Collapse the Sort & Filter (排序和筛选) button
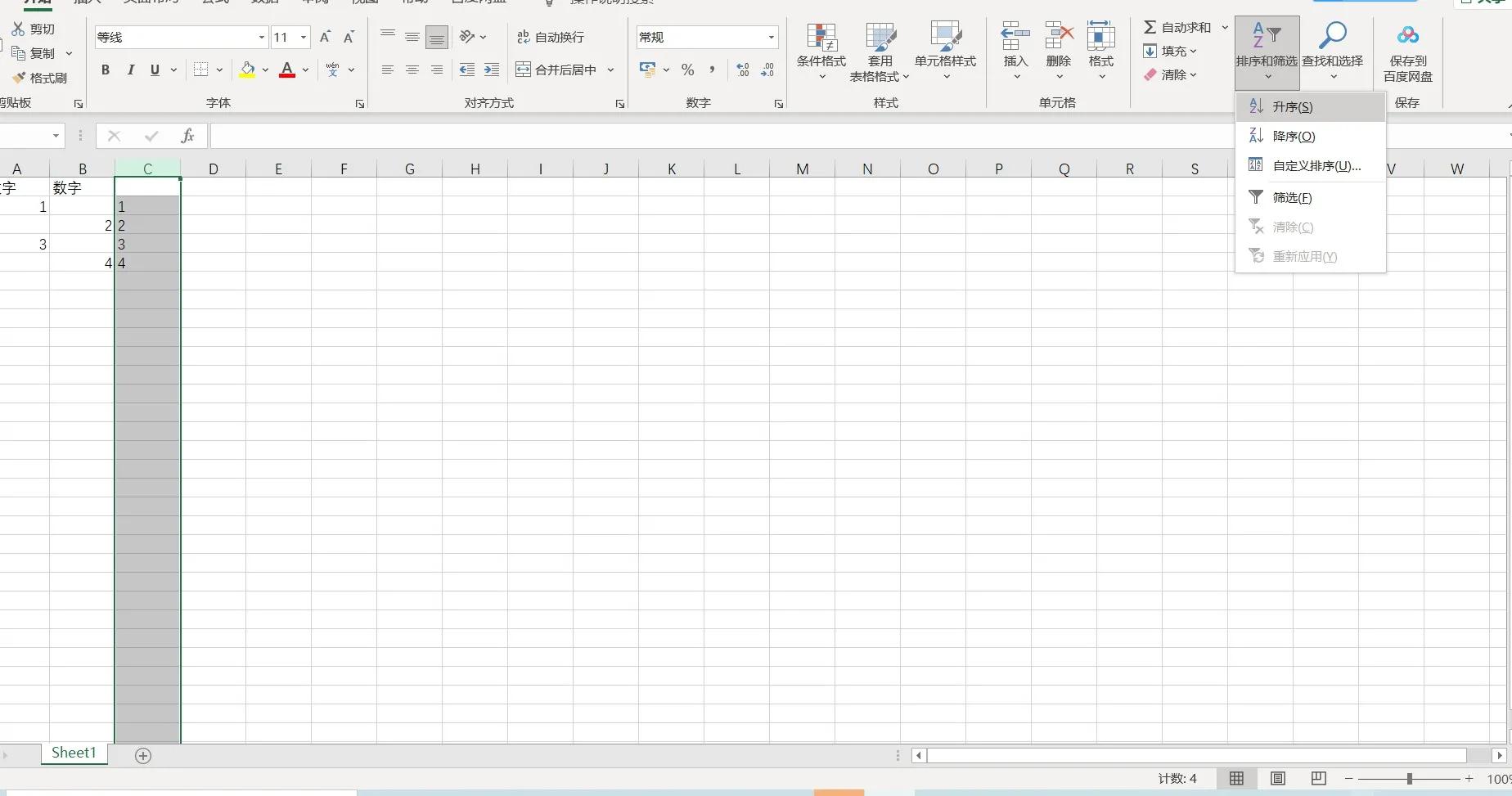1512x796 pixels. tap(1267, 52)
